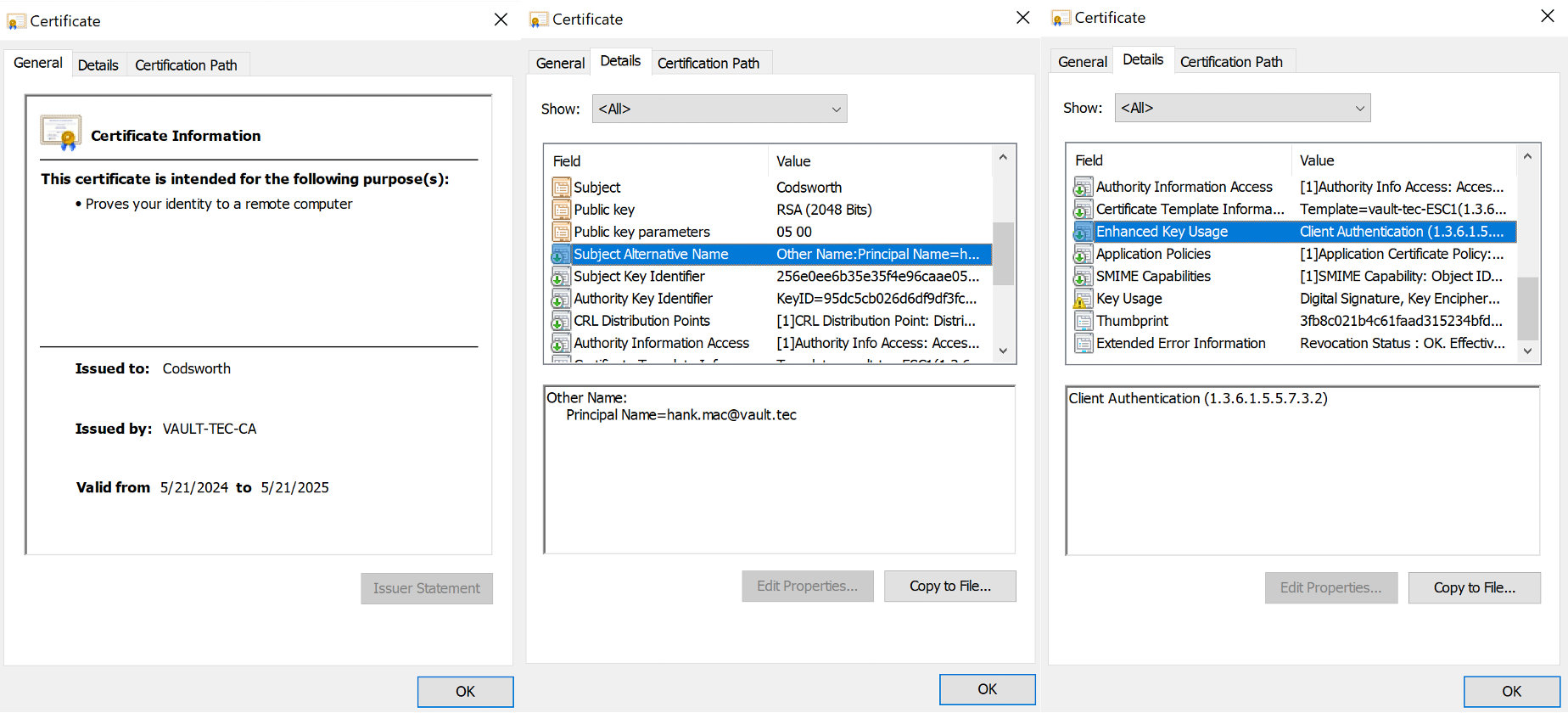Select the Certificate Template Information row in right dialog
Image resolution: width=1568 pixels, height=713 pixels.
coord(1190,209)
